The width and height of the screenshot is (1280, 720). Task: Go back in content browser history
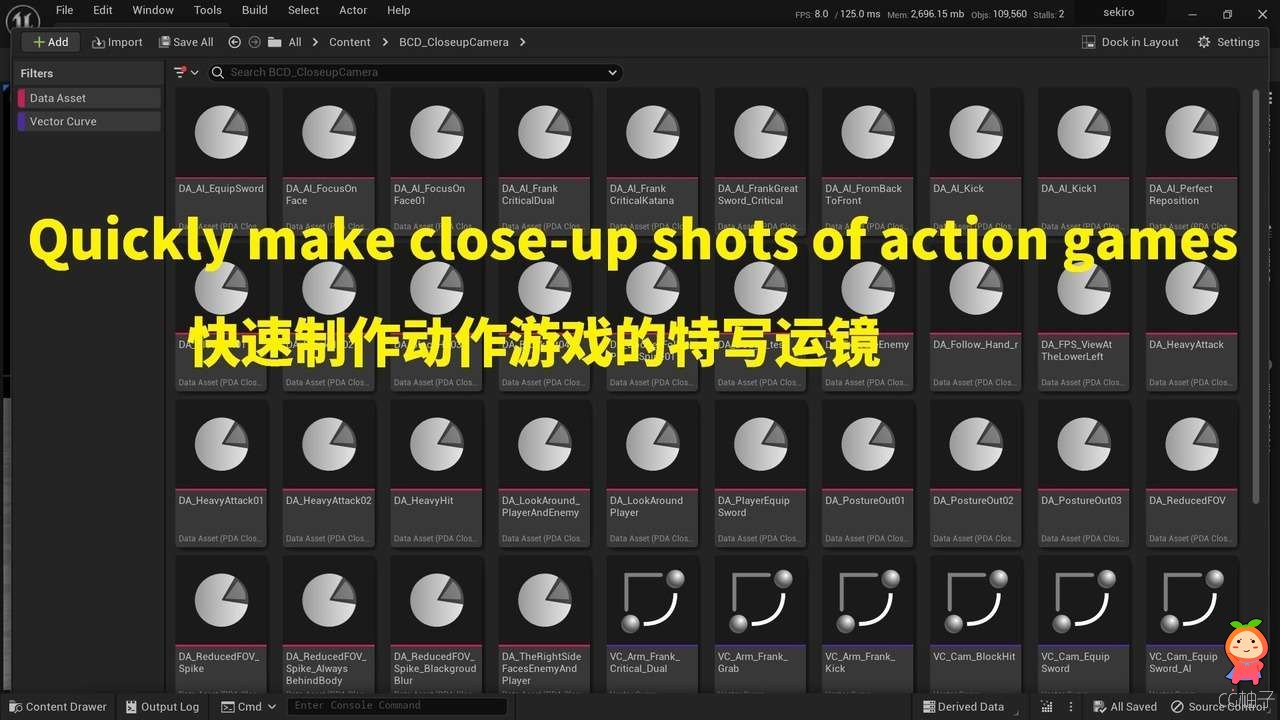(235, 42)
